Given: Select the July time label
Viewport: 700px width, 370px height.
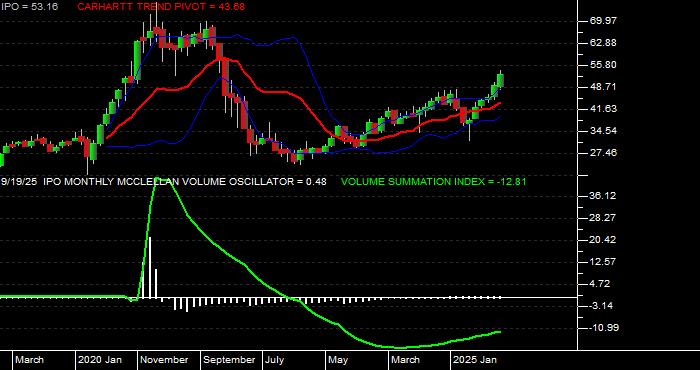Looking at the screenshot, I should 274,360.
